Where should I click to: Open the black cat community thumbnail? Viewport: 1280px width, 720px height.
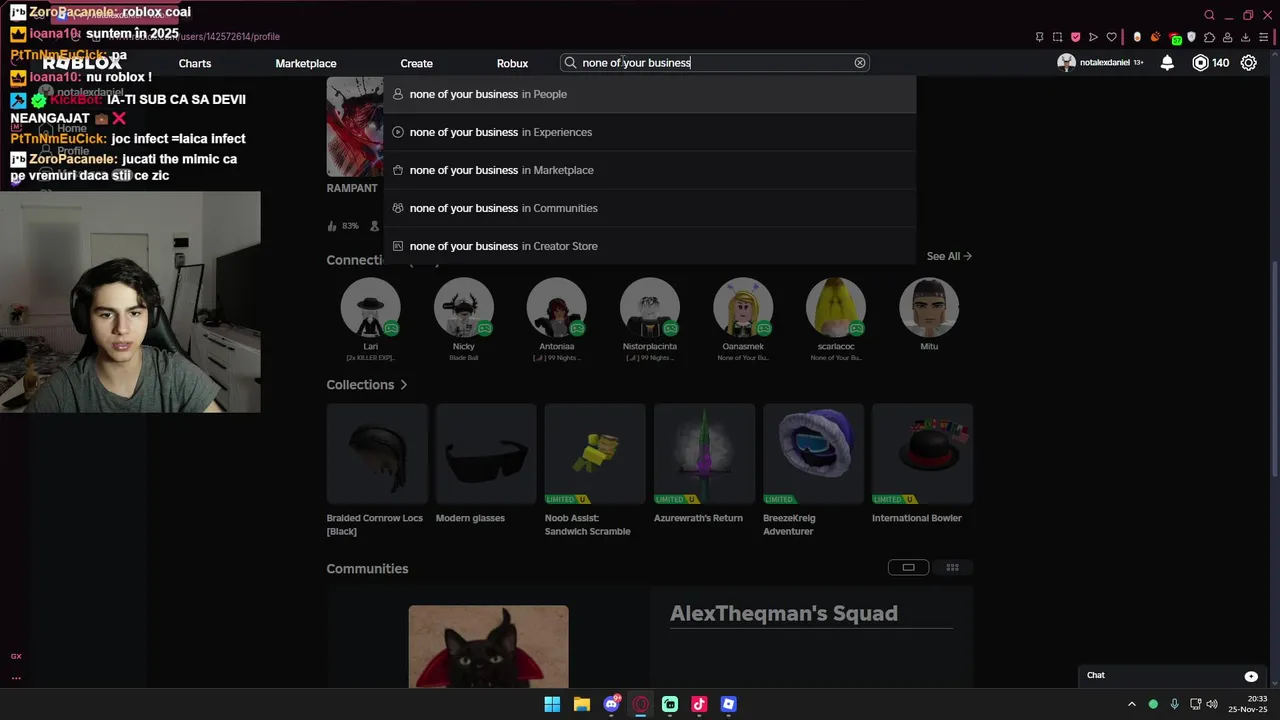pyautogui.click(x=488, y=647)
